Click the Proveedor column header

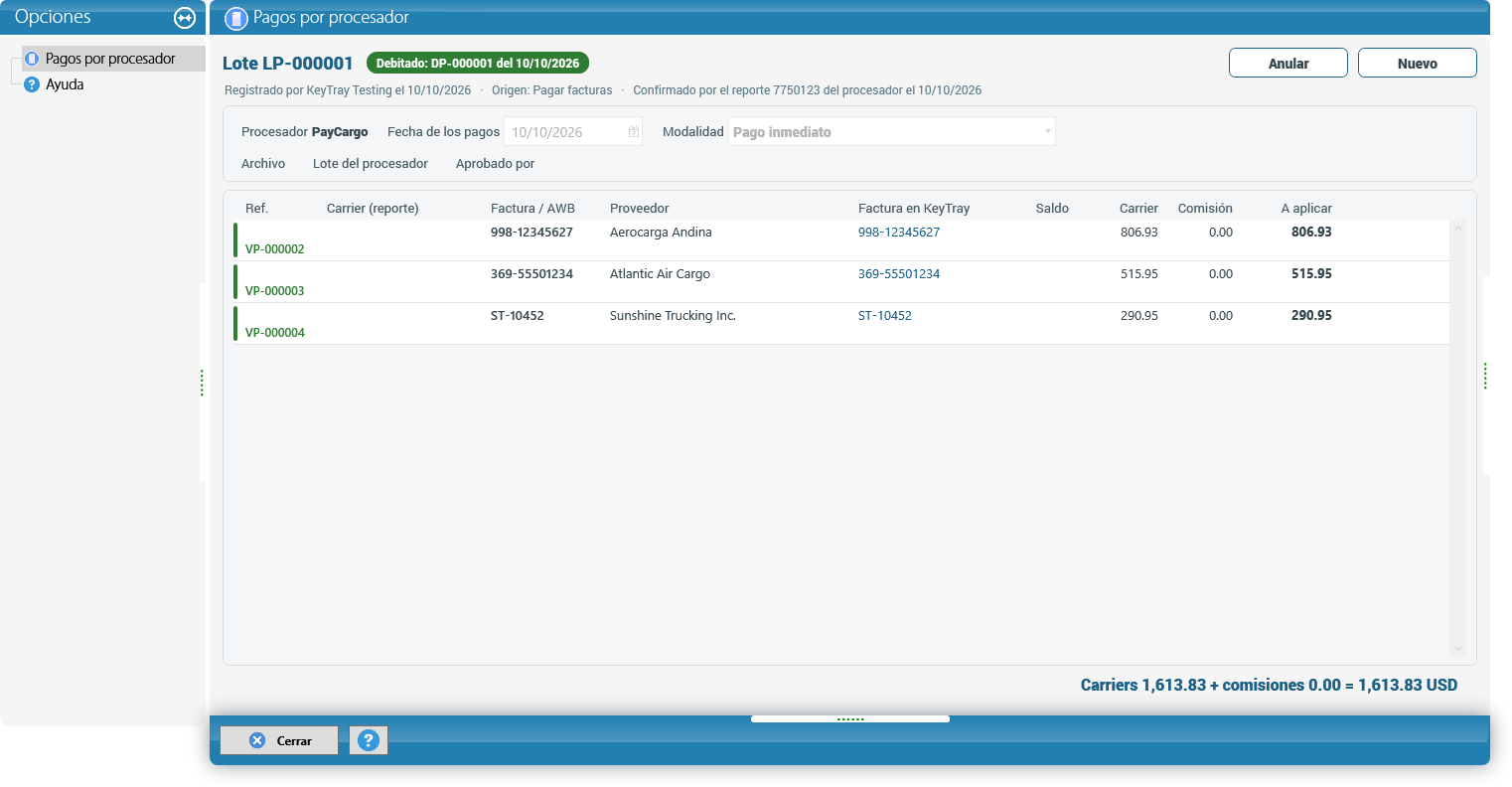pos(640,209)
